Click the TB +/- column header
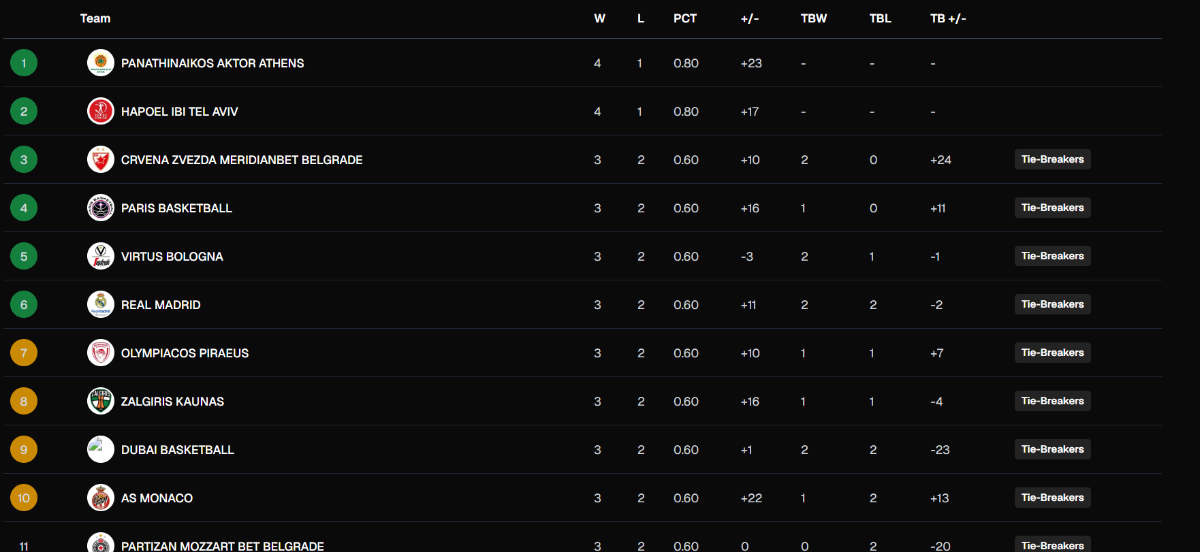 pos(948,19)
